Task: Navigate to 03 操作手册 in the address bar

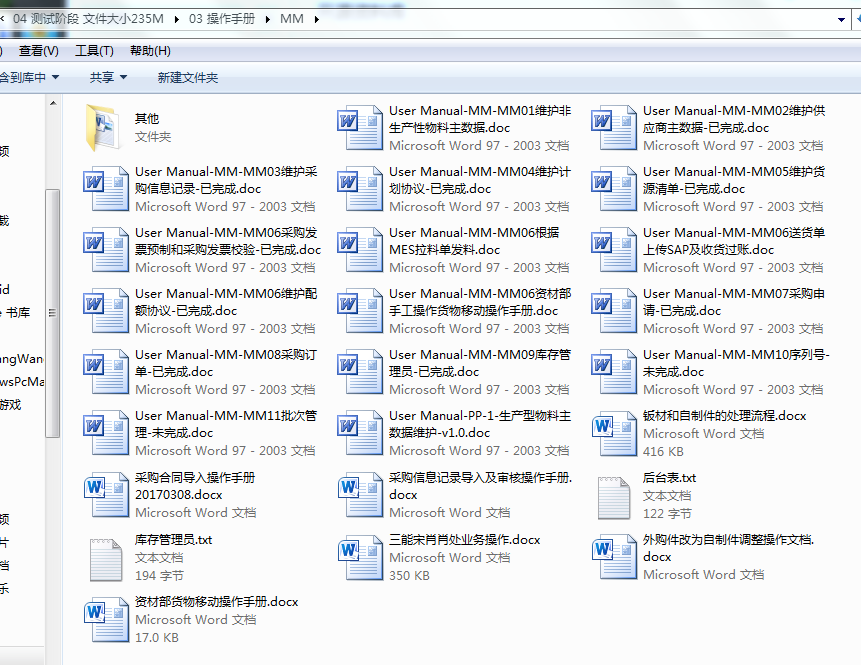Action: coord(221,19)
